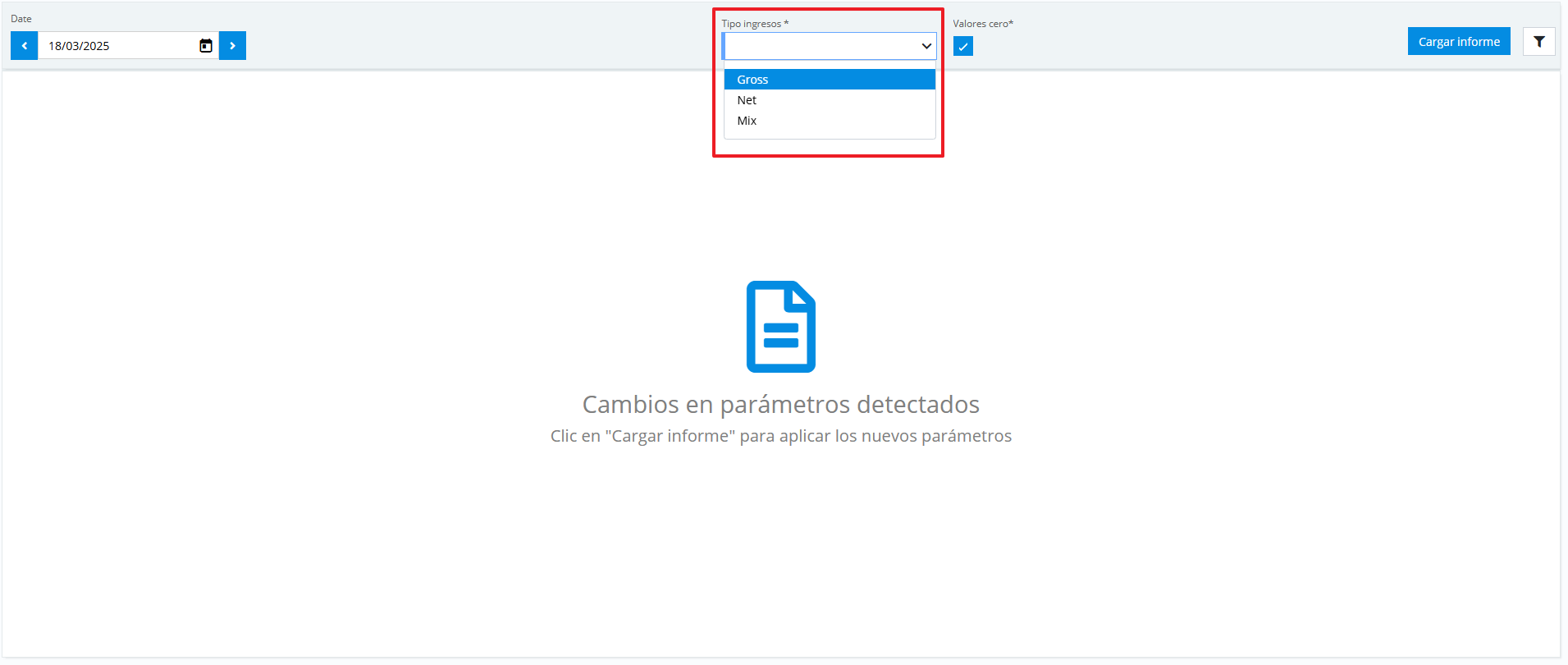The height and width of the screenshot is (665, 1568).
Task: Click empty space below the Mix option
Action: 829,134
